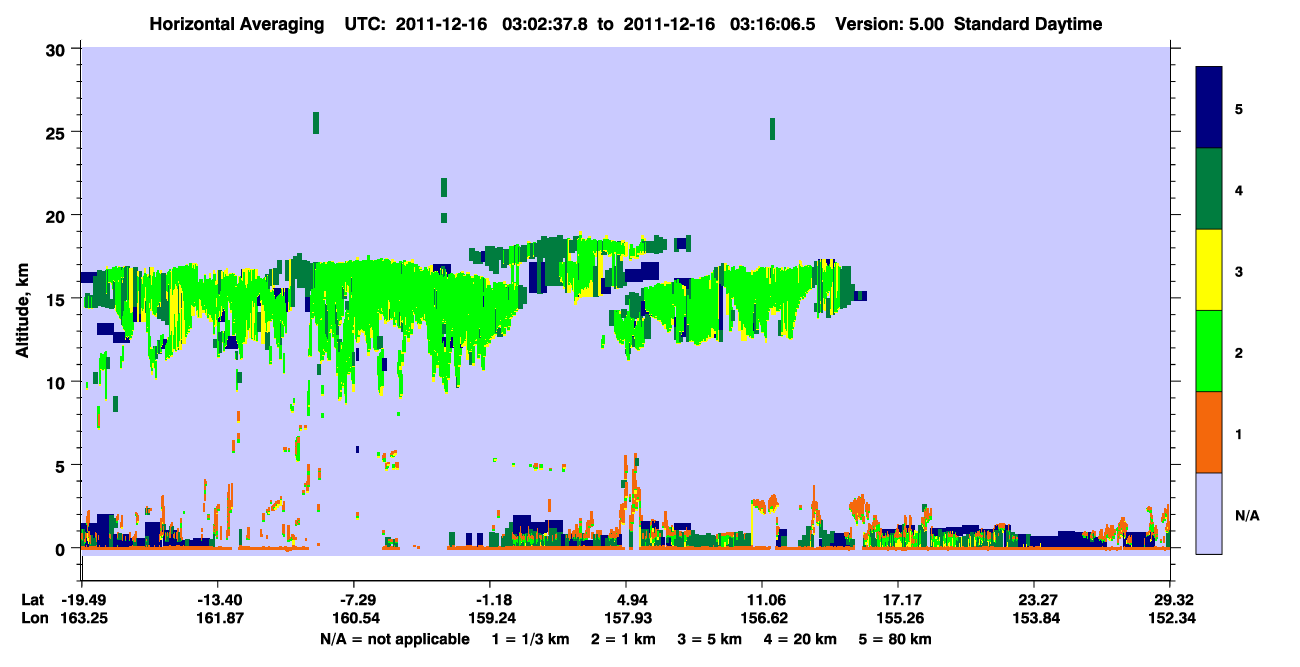
Task: Click the y-axis tick label 30
Action: (57, 49)
